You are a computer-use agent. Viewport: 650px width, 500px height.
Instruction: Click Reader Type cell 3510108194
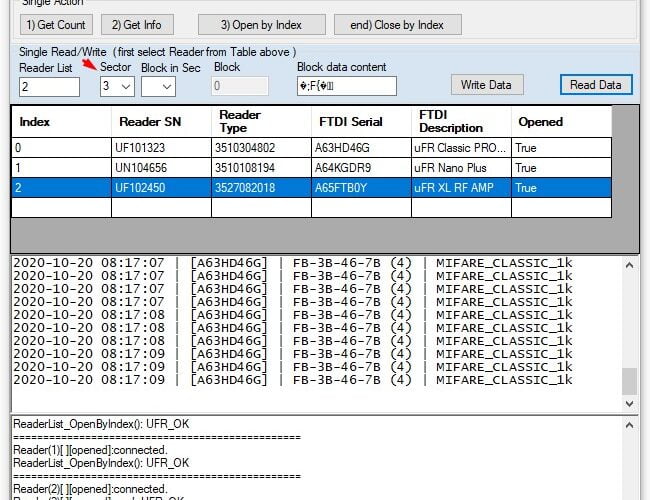pyautogui.click(x=261, y=168)
